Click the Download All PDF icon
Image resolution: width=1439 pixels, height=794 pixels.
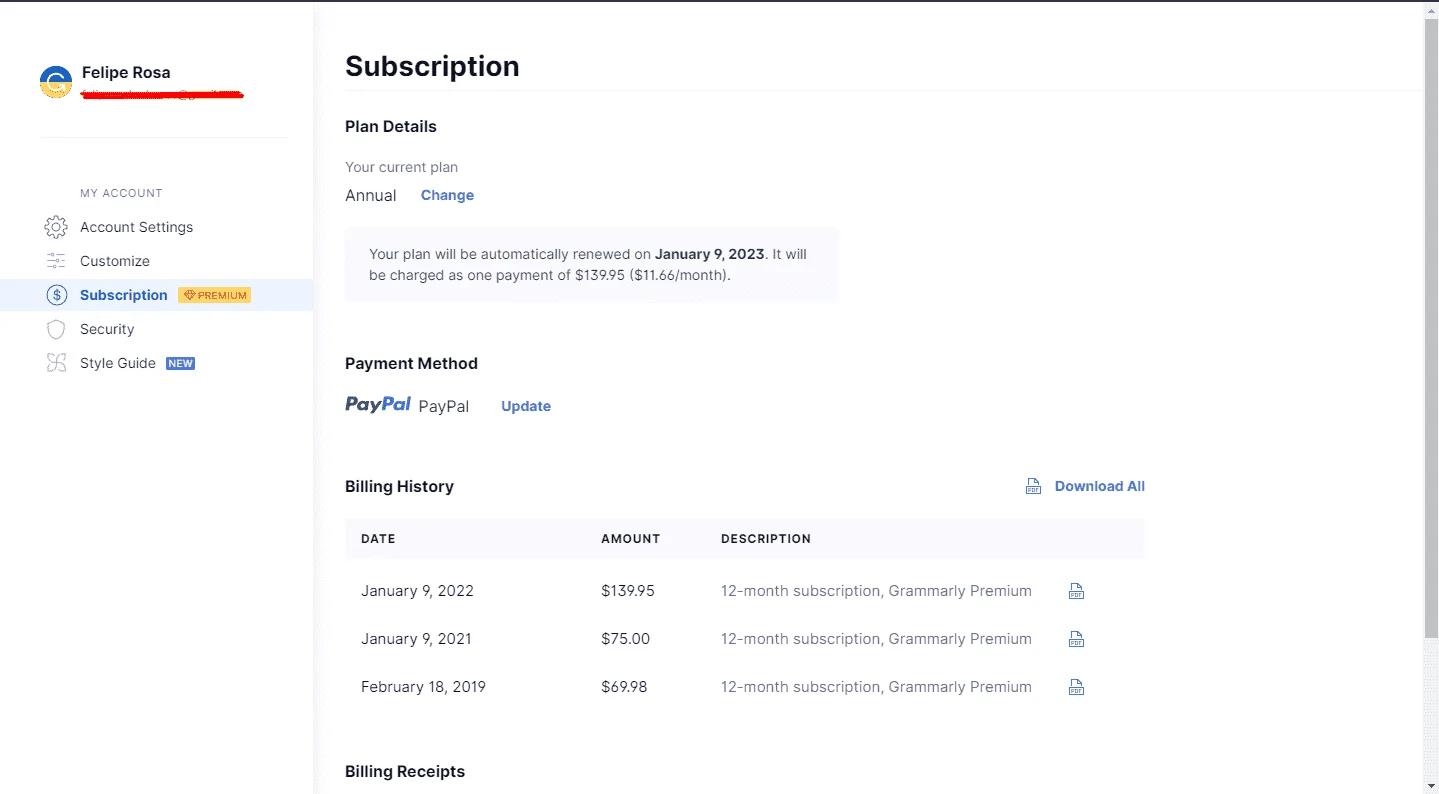1033,486
